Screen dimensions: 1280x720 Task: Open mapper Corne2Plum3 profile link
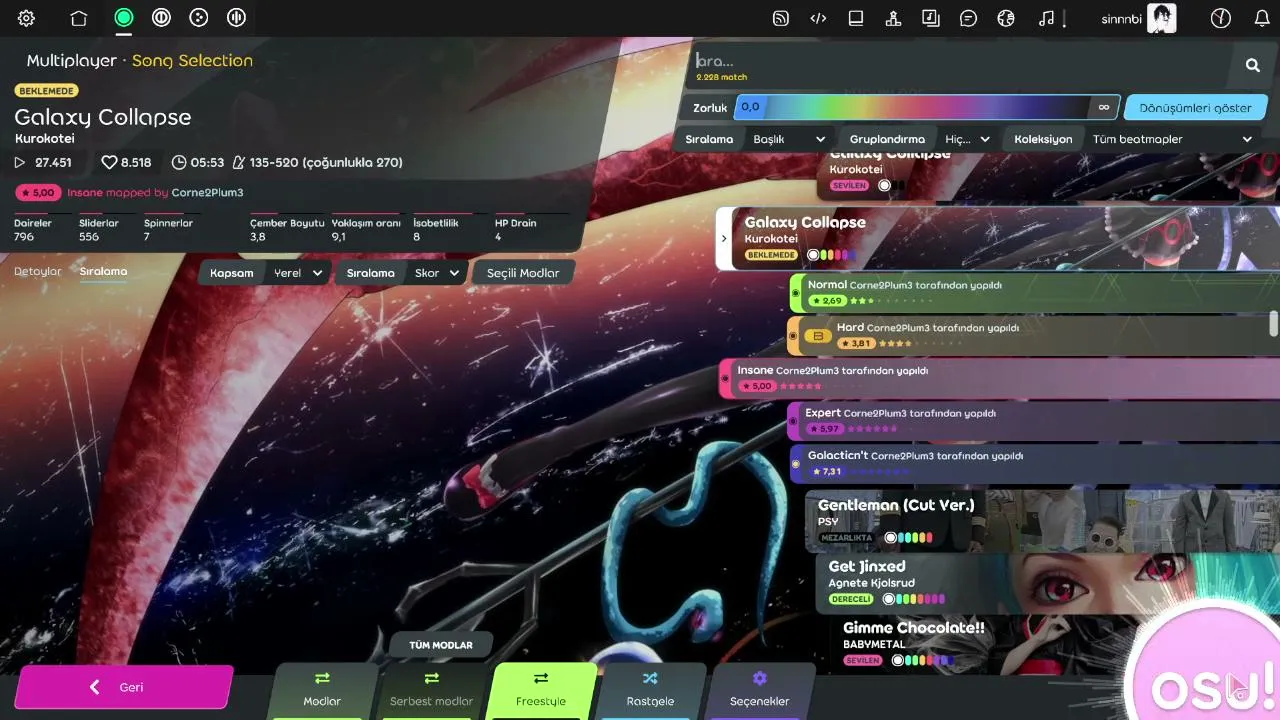click(x=207, y=192)
